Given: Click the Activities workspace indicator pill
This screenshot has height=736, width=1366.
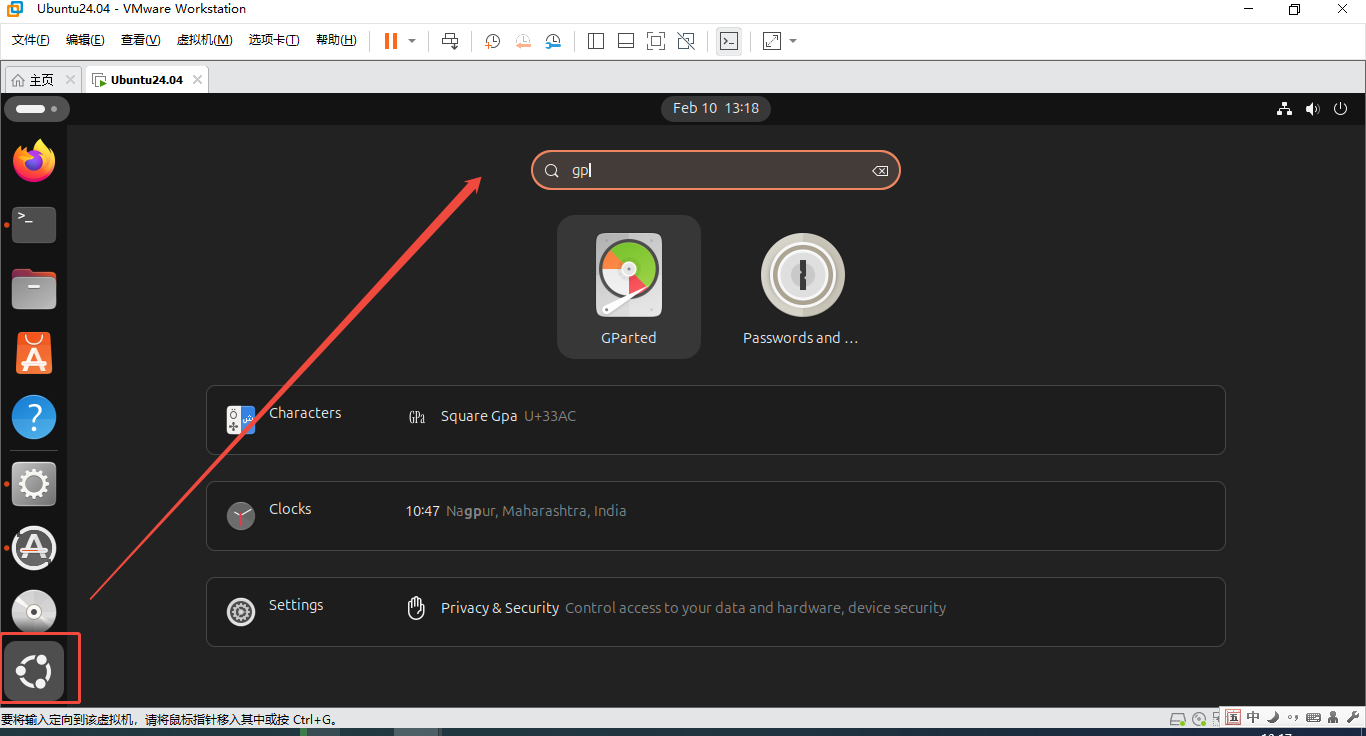Looking at the screenshot, I should tap(37, 109).
